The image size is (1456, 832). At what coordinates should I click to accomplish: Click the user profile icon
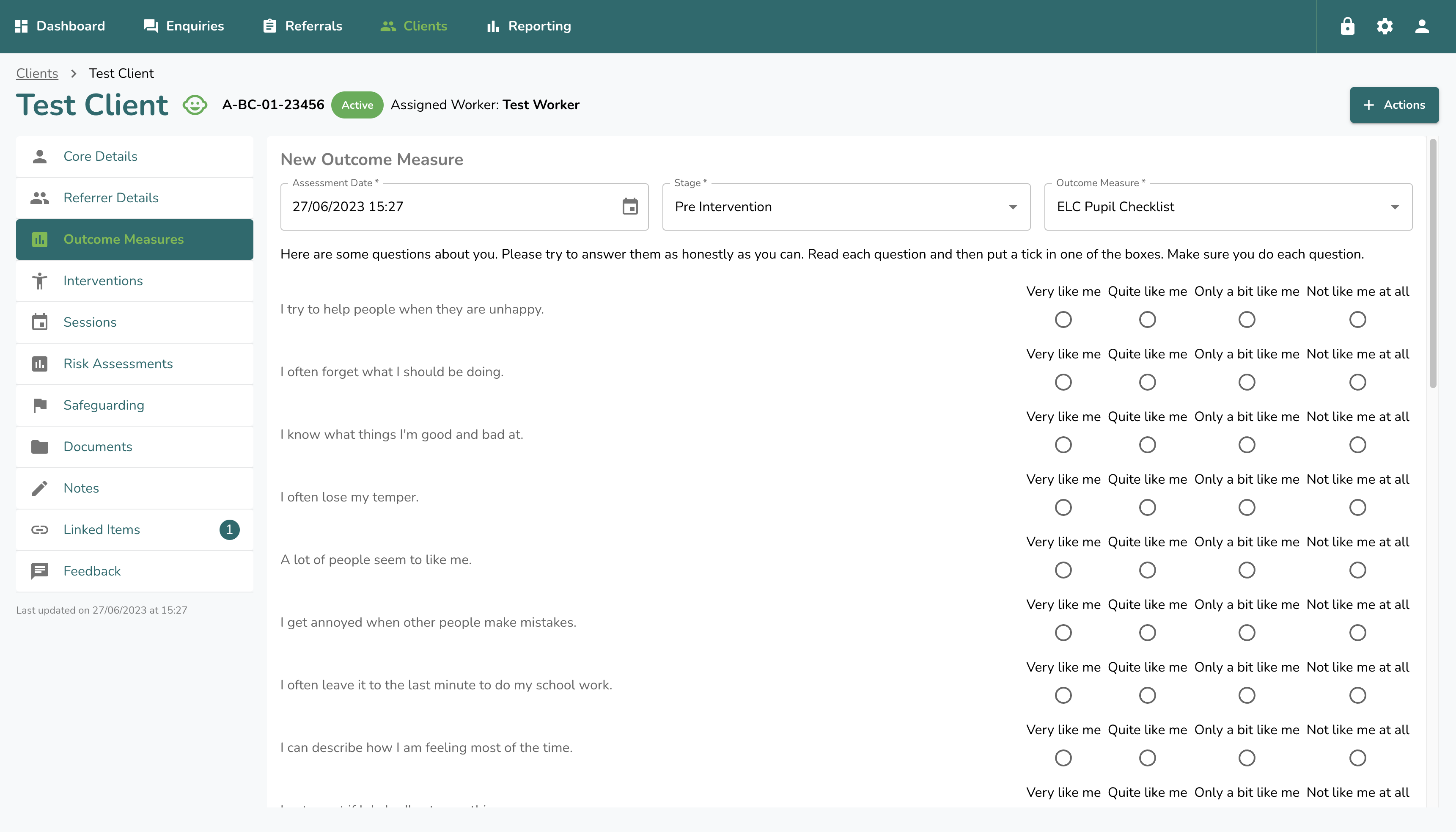[x=1422, y=26]
